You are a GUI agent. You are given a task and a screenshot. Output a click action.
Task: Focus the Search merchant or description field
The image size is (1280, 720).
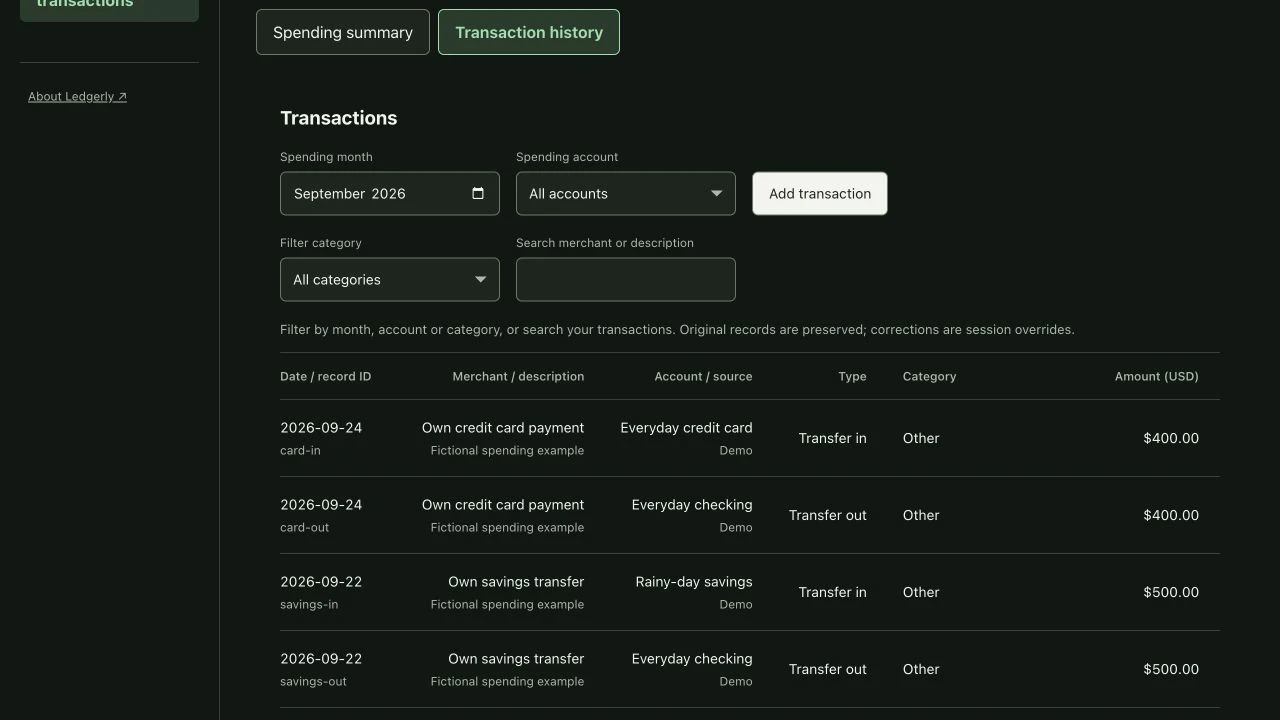(626, 280)
